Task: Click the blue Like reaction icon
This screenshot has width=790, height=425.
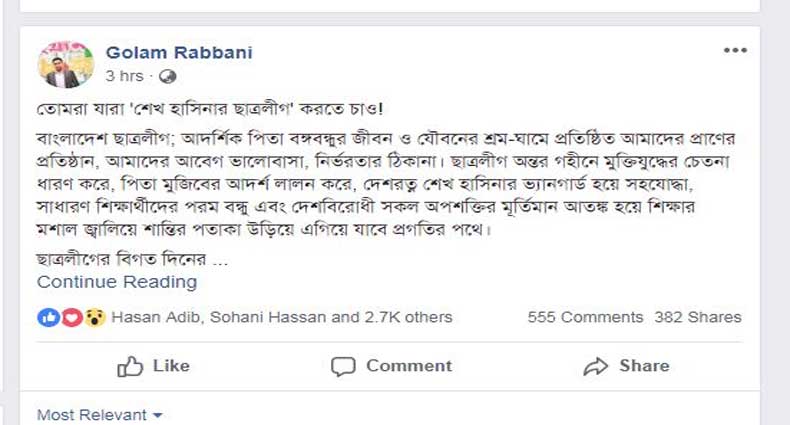Action: click(47, 317)
